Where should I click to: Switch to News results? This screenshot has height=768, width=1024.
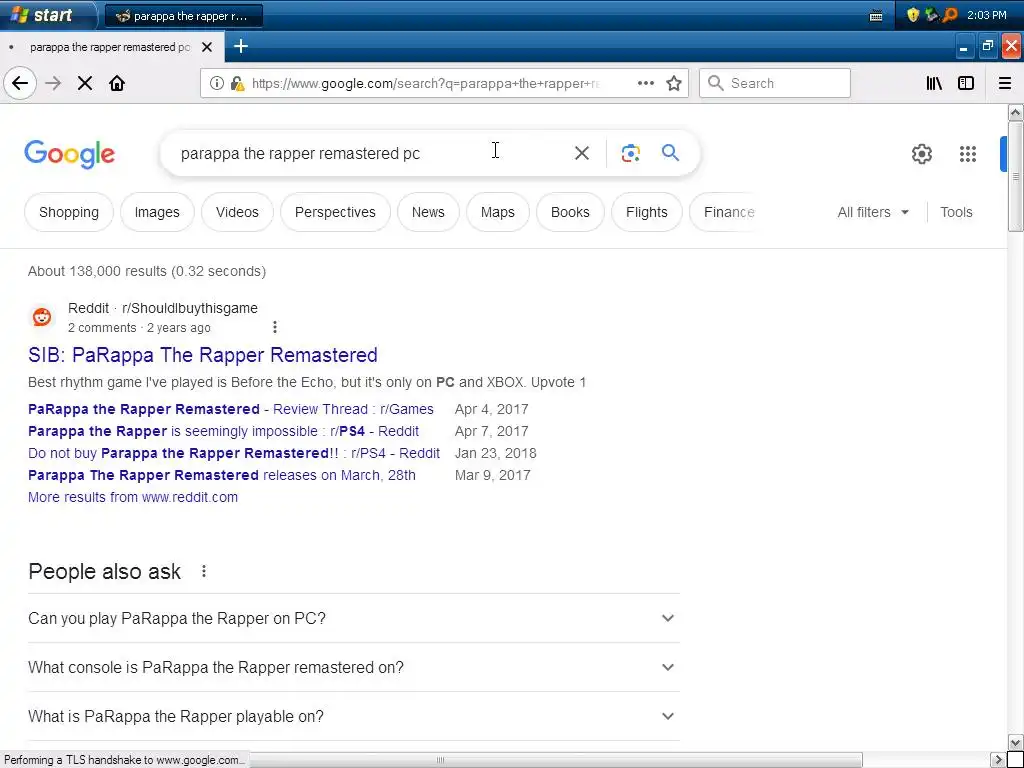click(428, 212)
